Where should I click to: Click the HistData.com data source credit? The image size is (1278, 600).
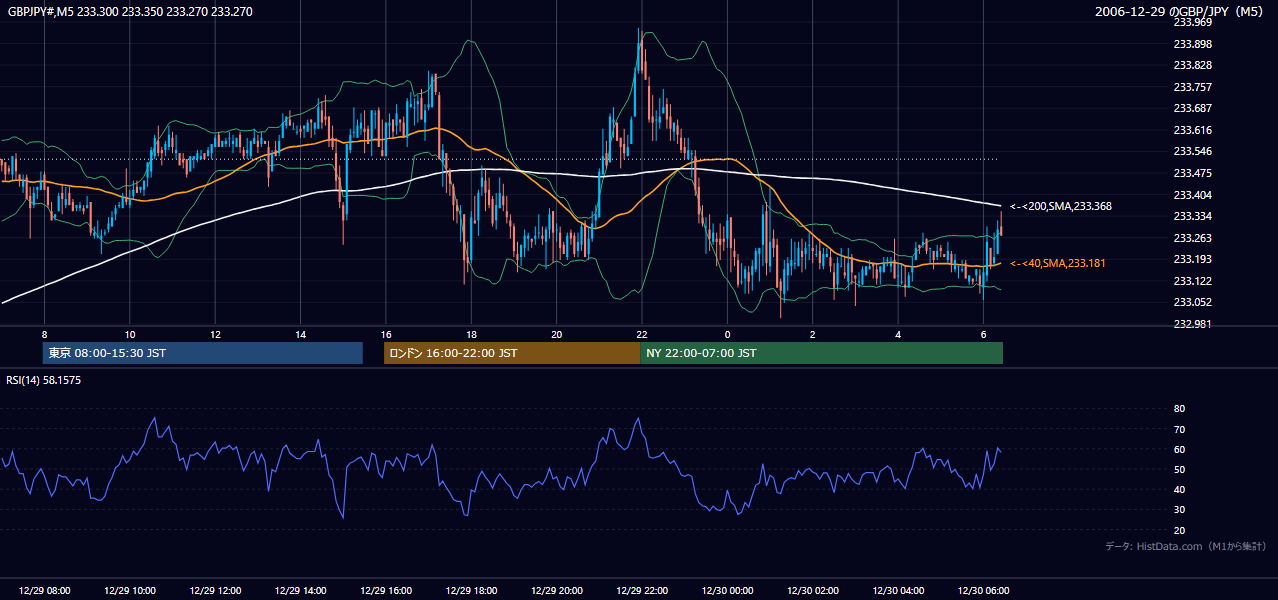point(1185,546)
